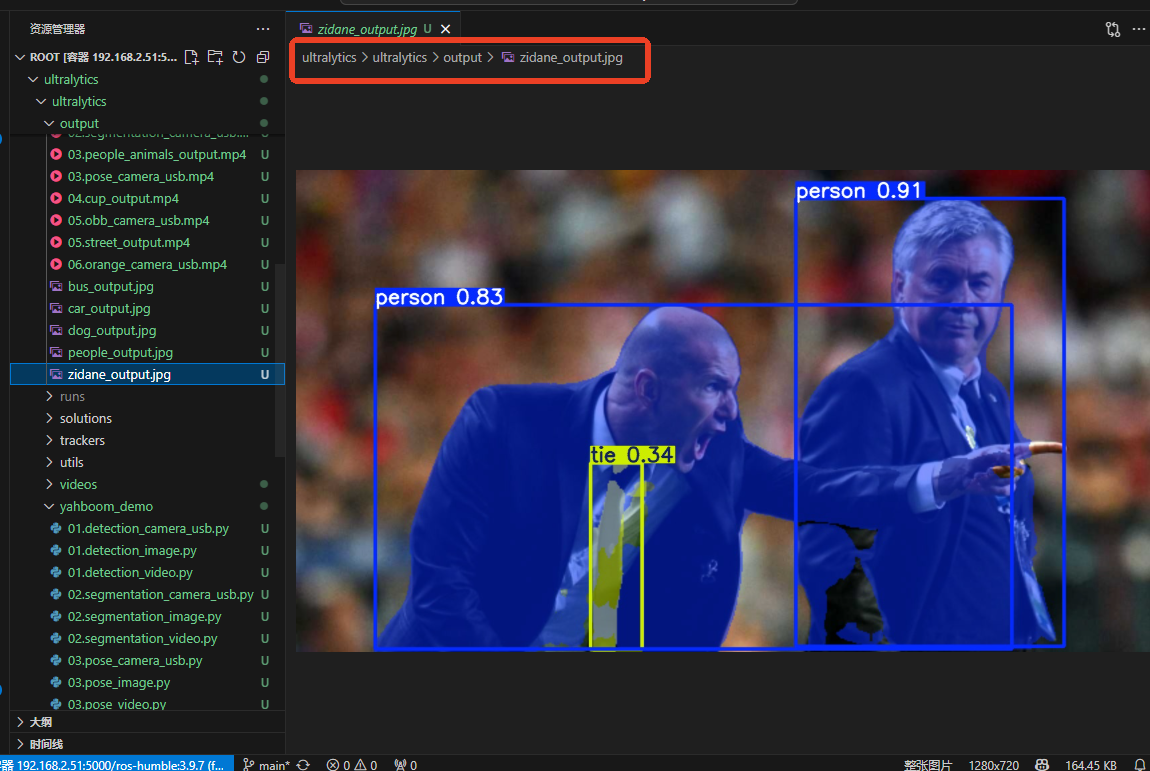Image resolution: width=1150 pixels, height=771 pixels.
Task: Collapse the nested ultralytics folder
Action: tap(41, 101)
